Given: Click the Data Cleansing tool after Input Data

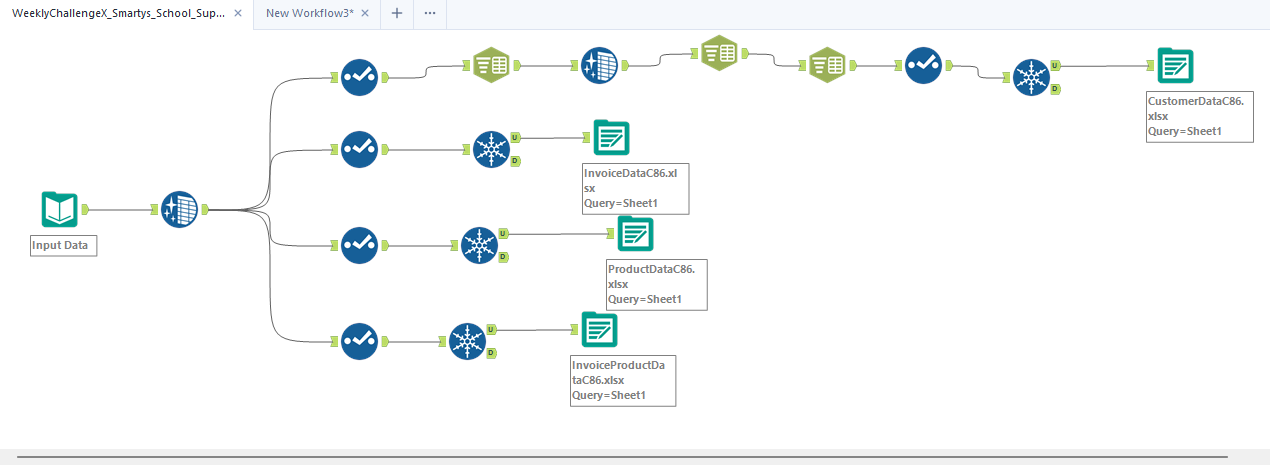Looking at the screenshot, I should [x=179, y=210].
